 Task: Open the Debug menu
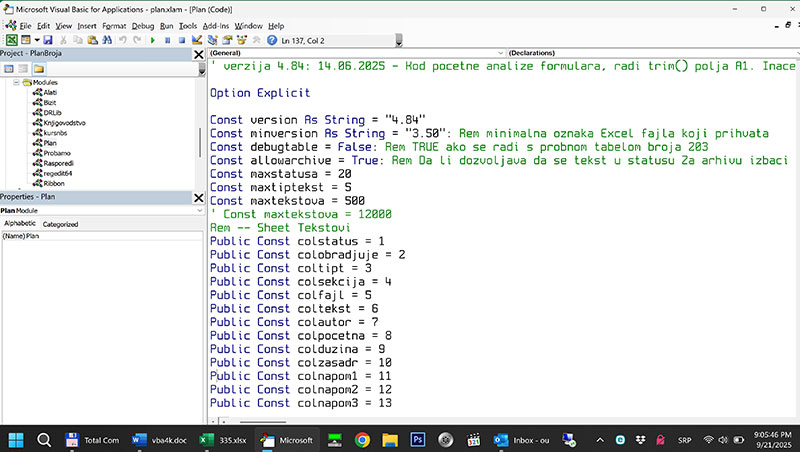tap(142, 25)
